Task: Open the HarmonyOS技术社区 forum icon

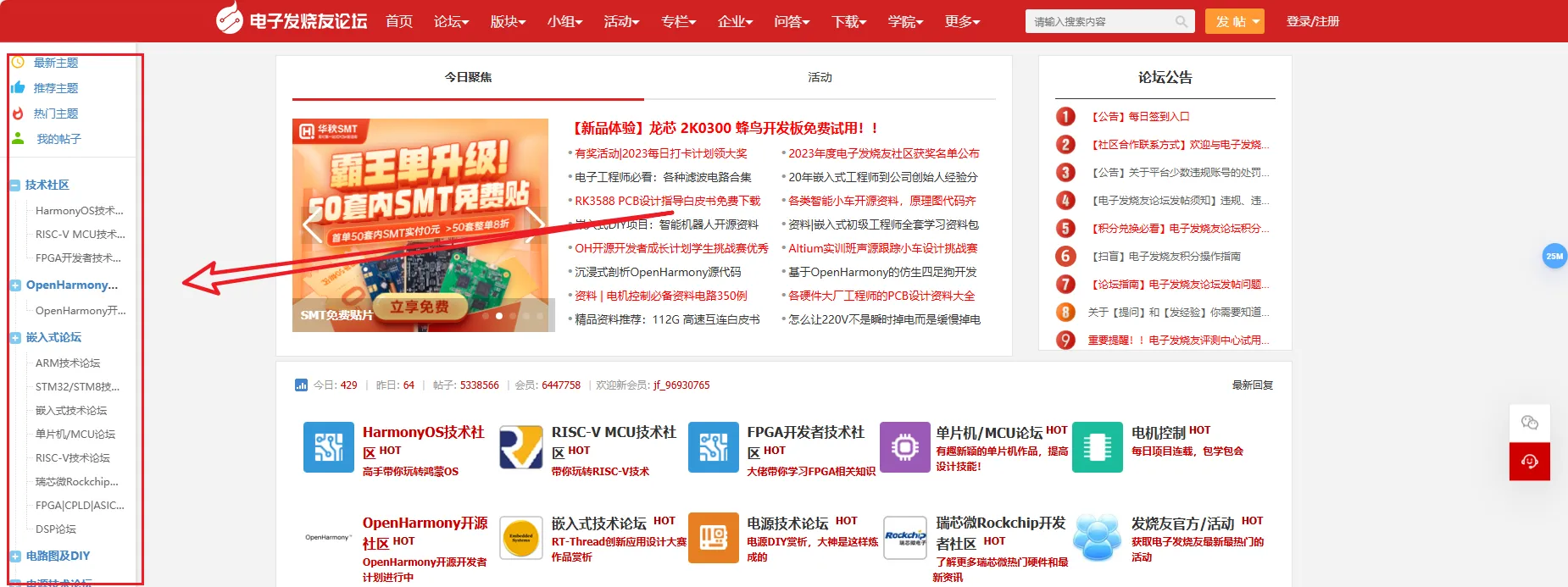Action: pos(328,447)
